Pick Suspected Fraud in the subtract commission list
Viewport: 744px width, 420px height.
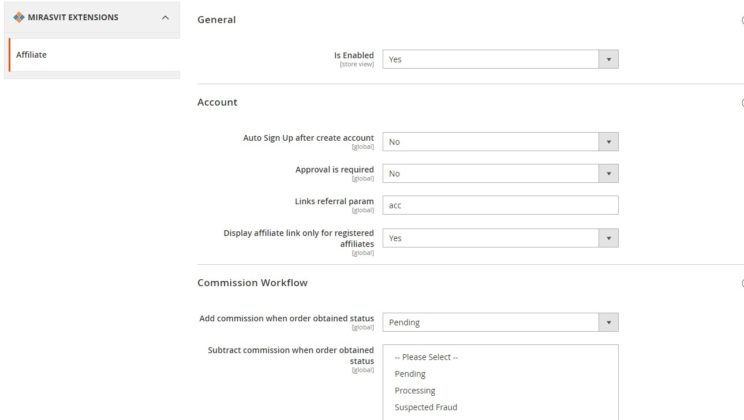[x=427, y=408]
